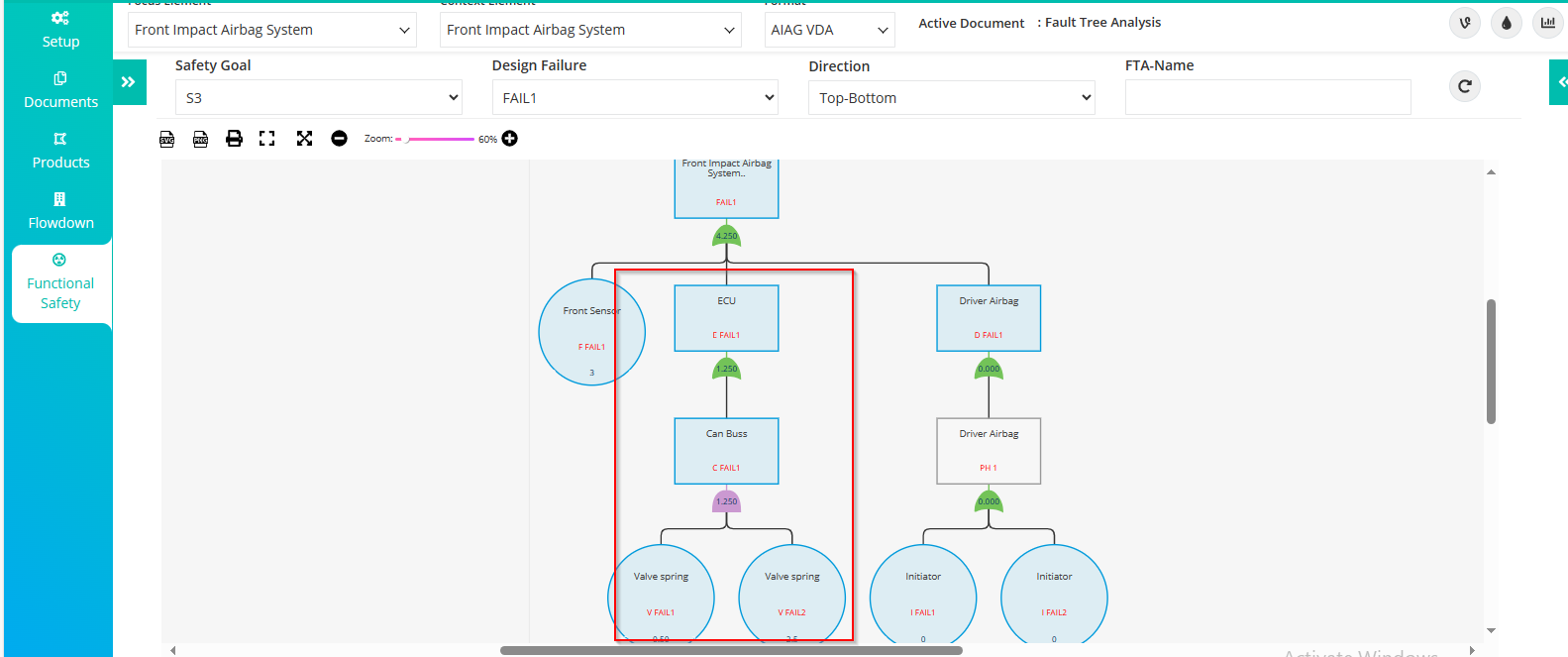The height and width of the screenshot is (657, 1568).
Task: Click green gate 1.250 under ECU
Action: pyautogui.click(x=727, y=369)
